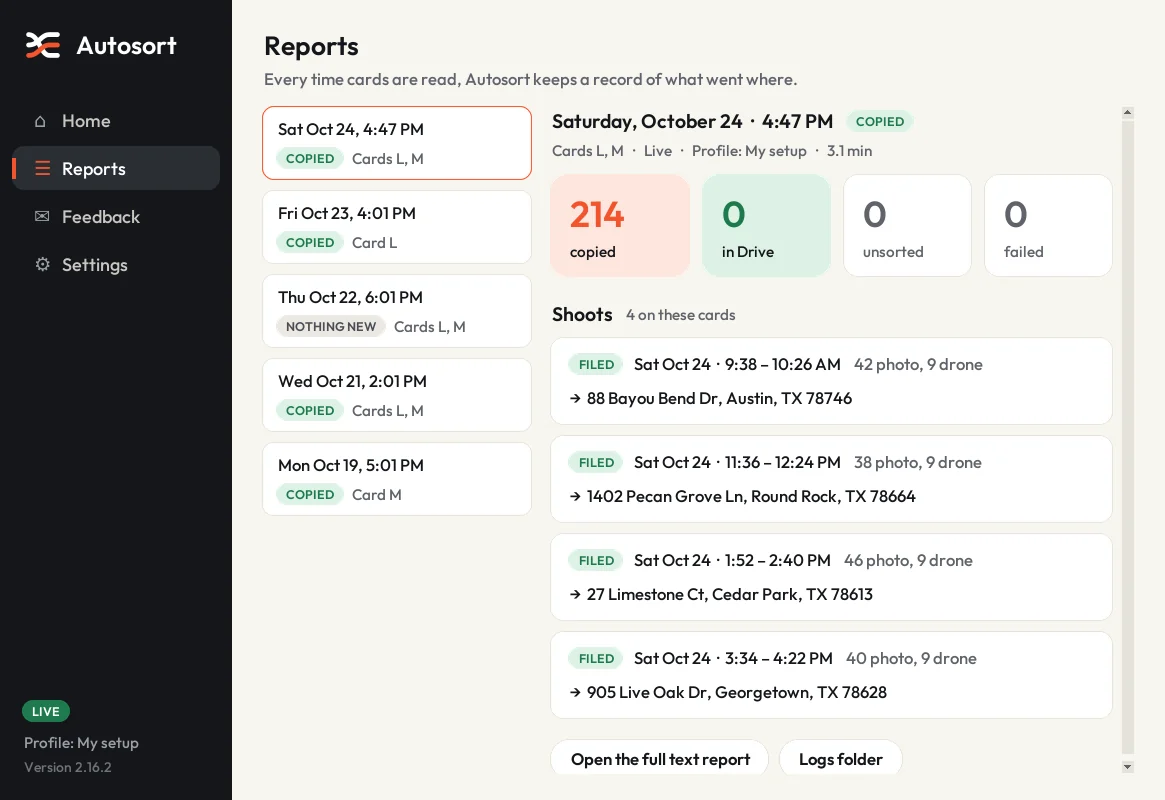Click the Shoots section heading

582,314
